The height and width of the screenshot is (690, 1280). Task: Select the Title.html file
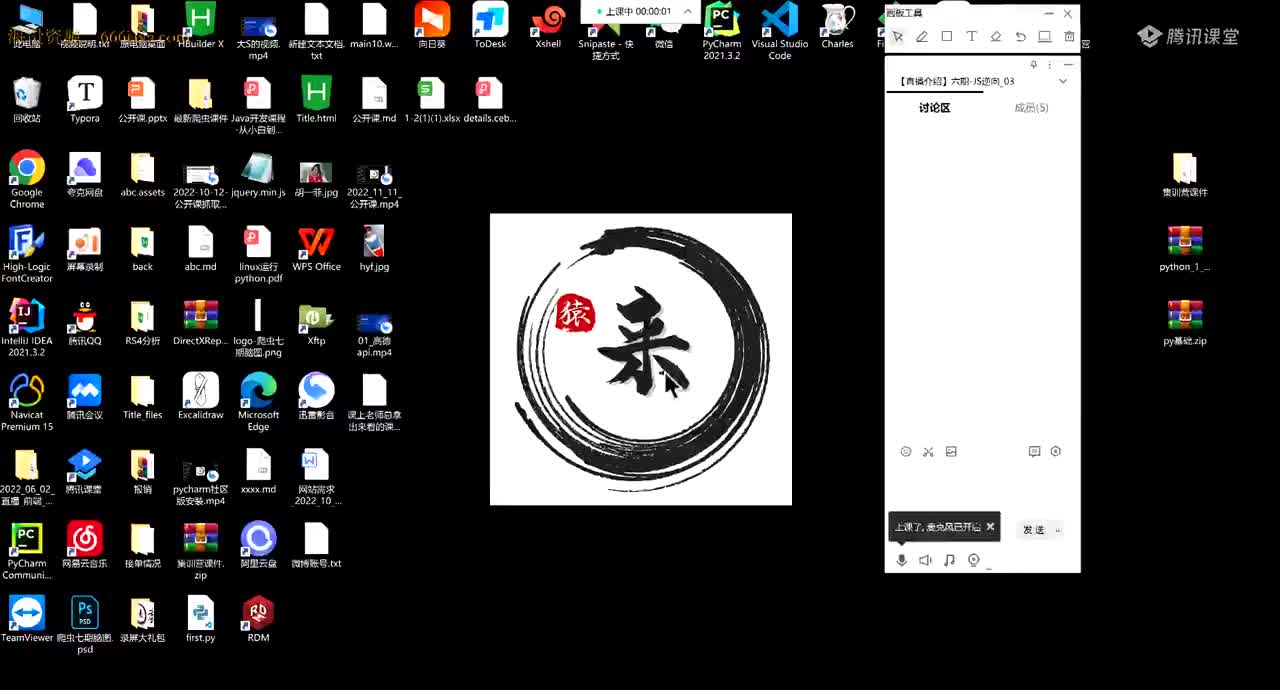pyautogui.click(x=316, y=100)
